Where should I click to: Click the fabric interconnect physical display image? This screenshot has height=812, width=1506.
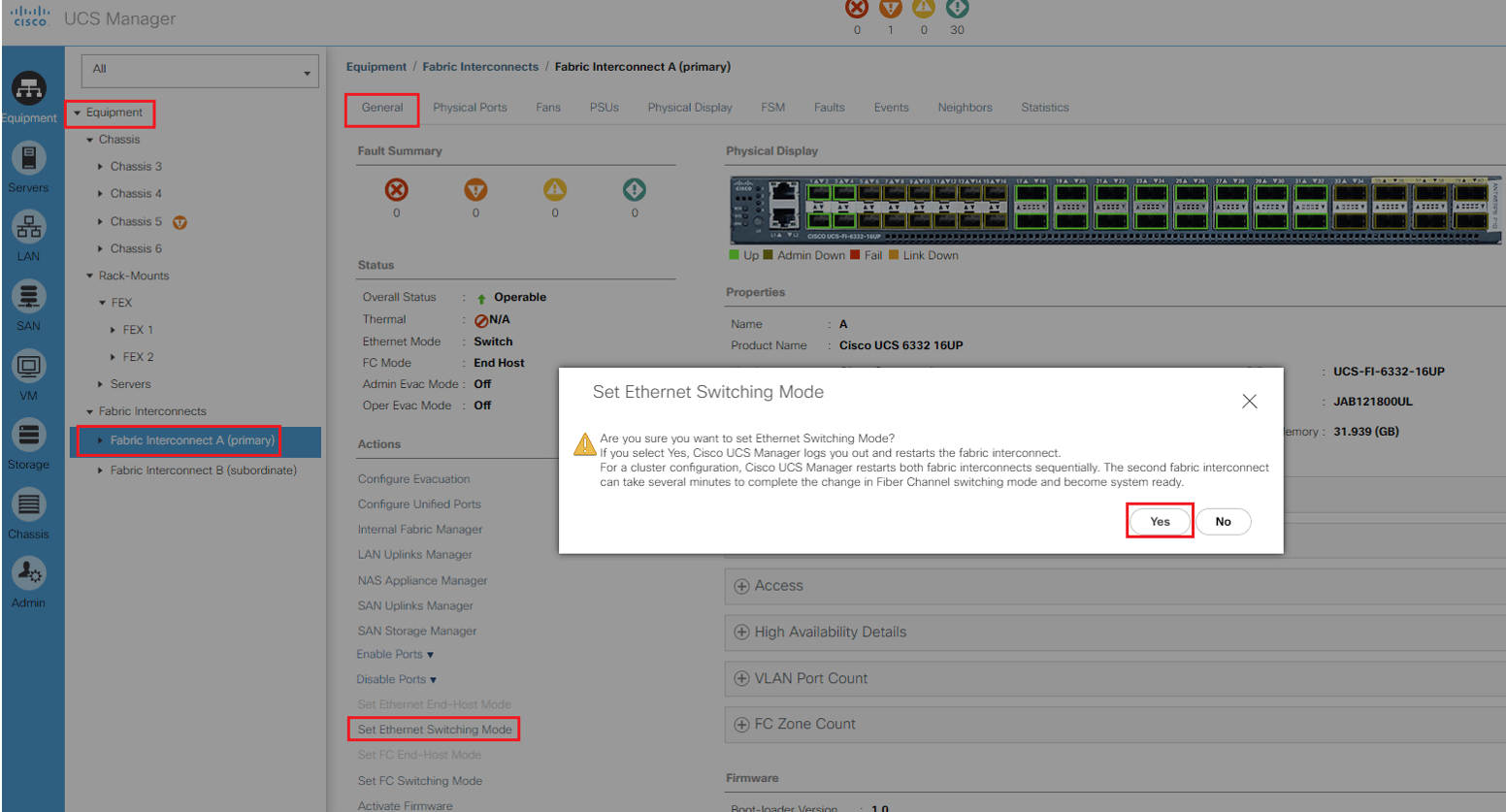(x=1115, y=210)
